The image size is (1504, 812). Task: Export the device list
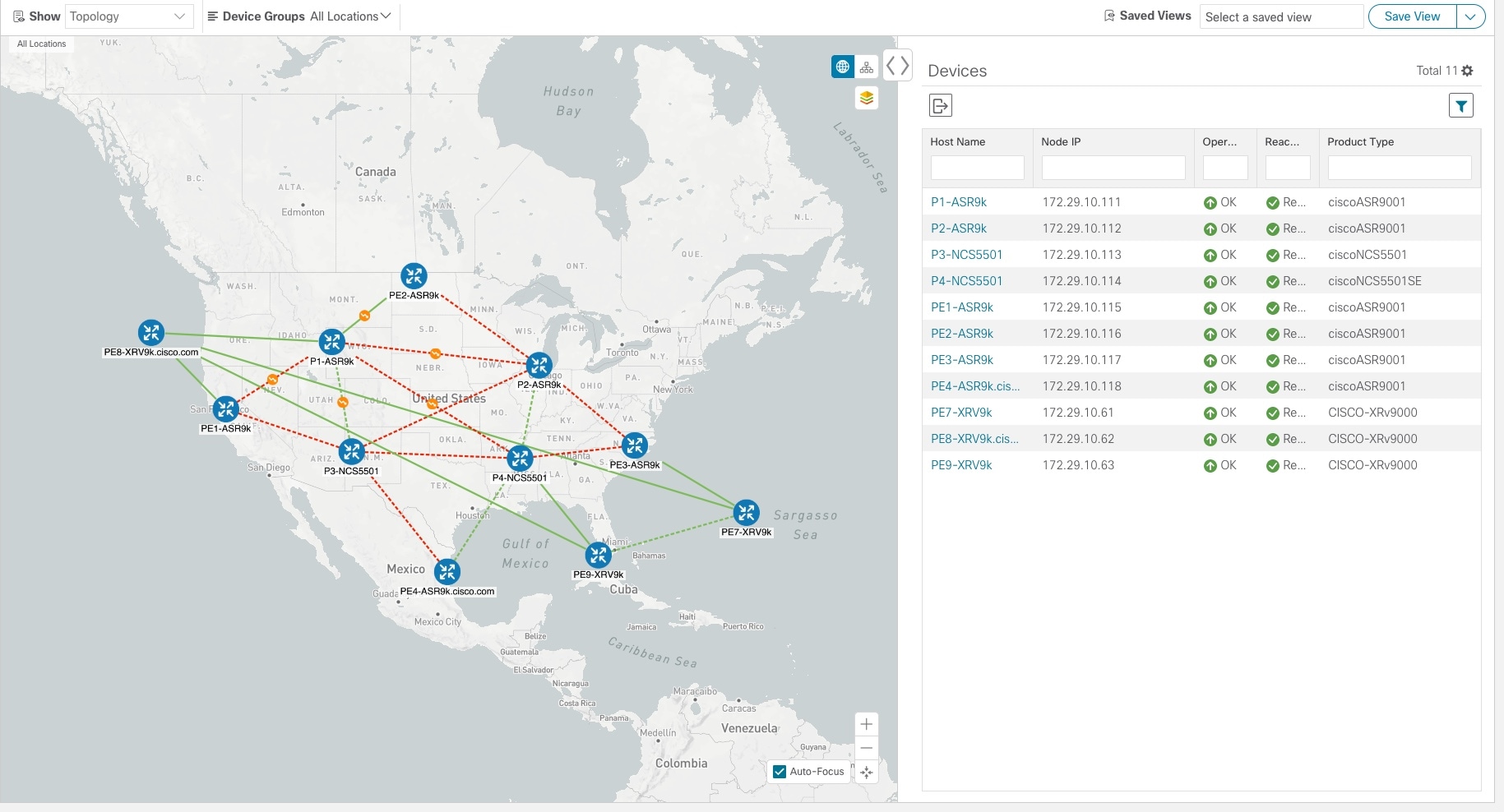point(940,105)
